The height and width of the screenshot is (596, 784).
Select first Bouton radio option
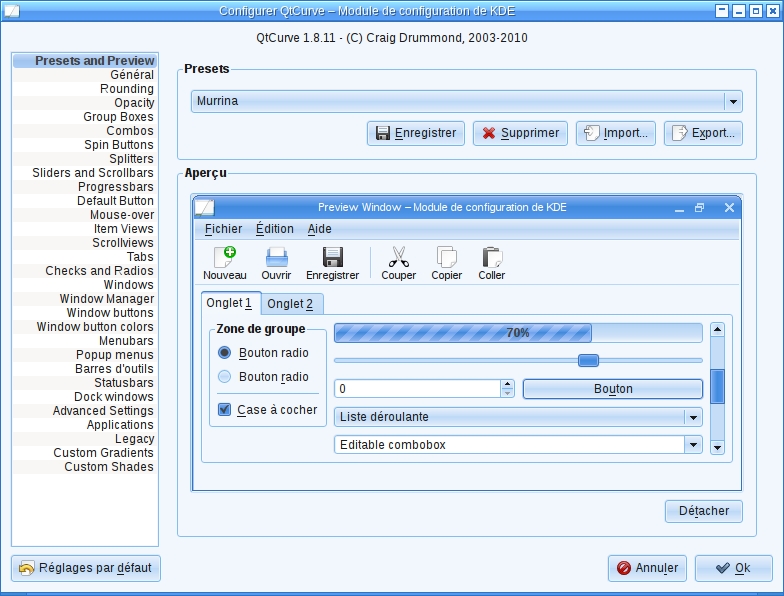click(224, 352)
